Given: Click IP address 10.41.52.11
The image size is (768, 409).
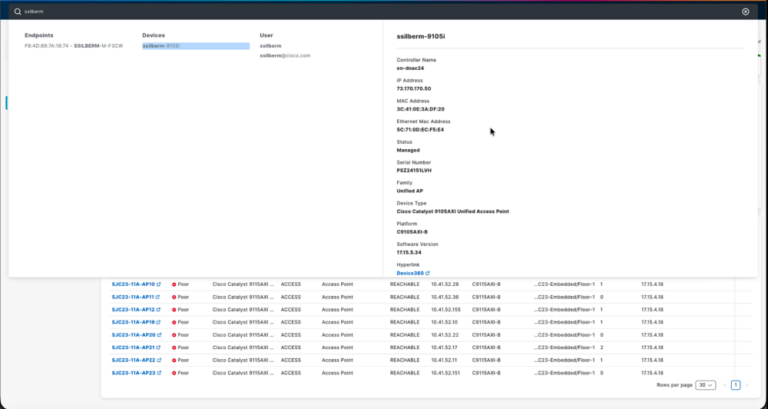Looking at the screenshot, I should [444, 361].
